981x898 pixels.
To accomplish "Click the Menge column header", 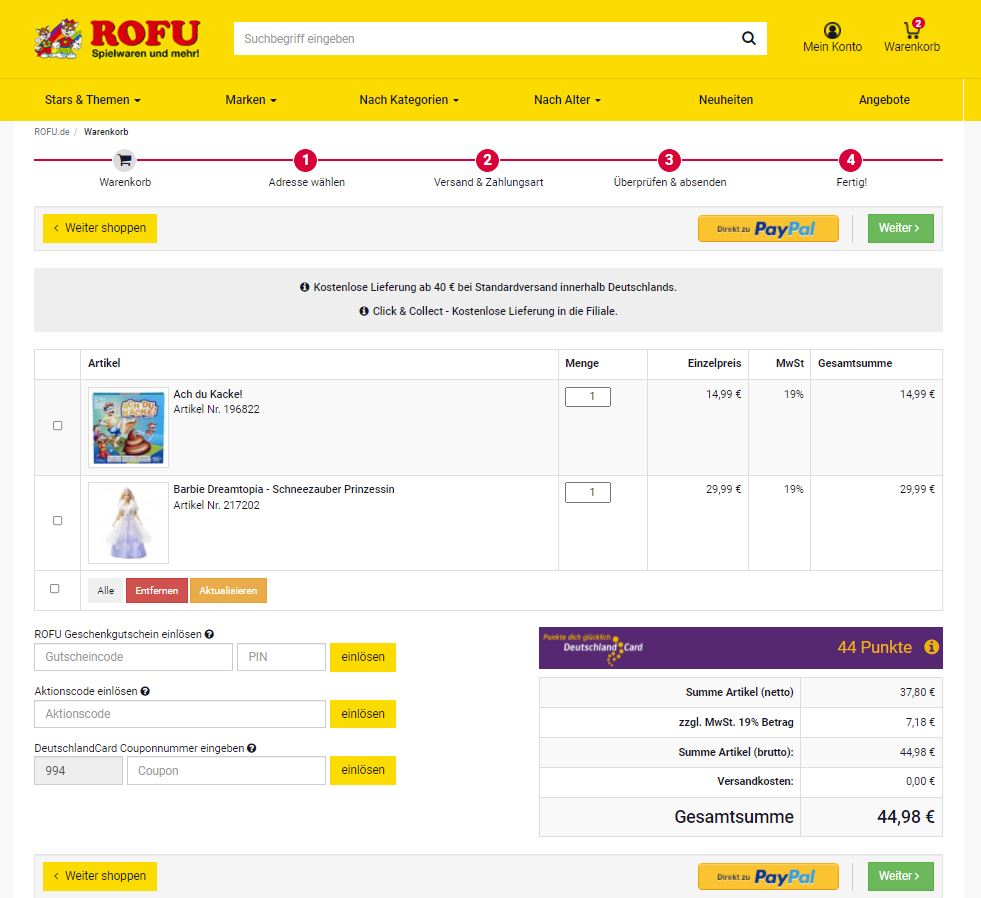I will (582, 363).
